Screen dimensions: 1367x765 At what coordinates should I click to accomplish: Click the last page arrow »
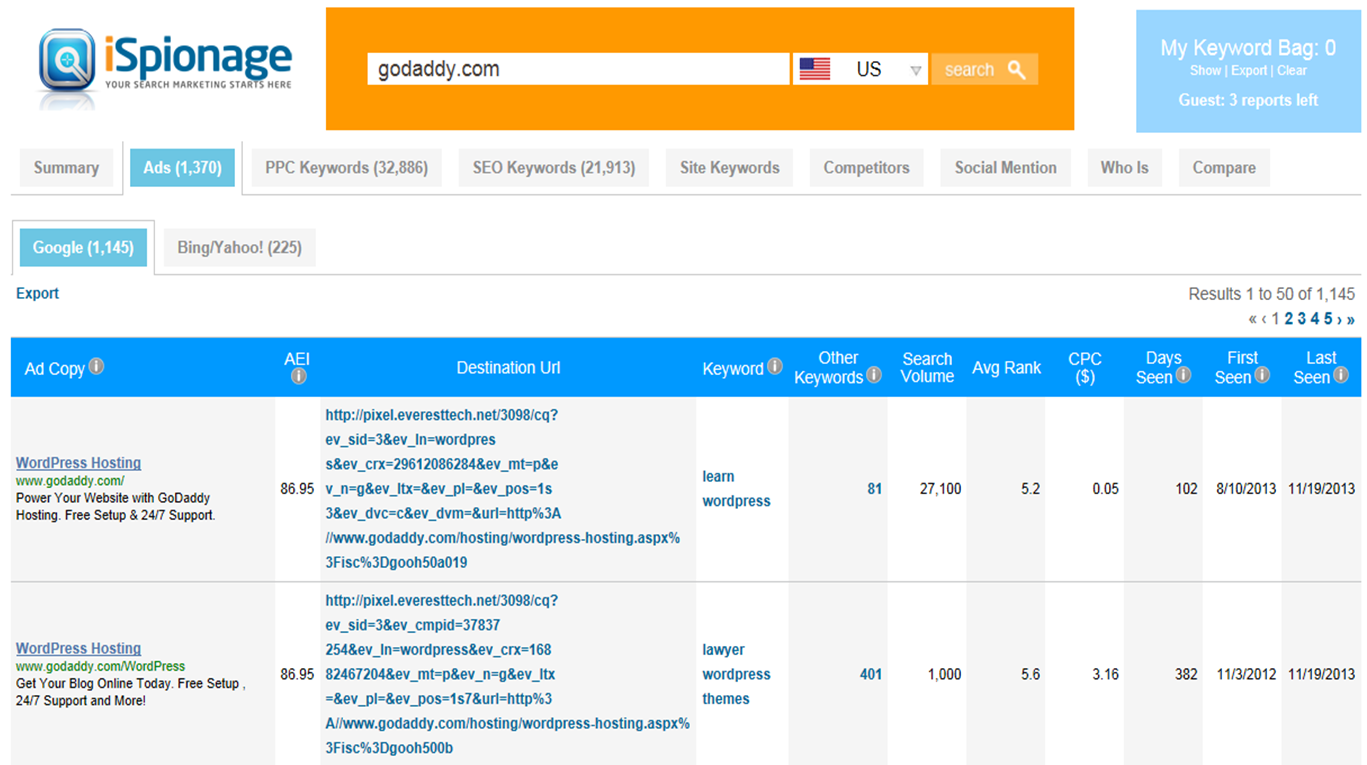pos(1351,319)
